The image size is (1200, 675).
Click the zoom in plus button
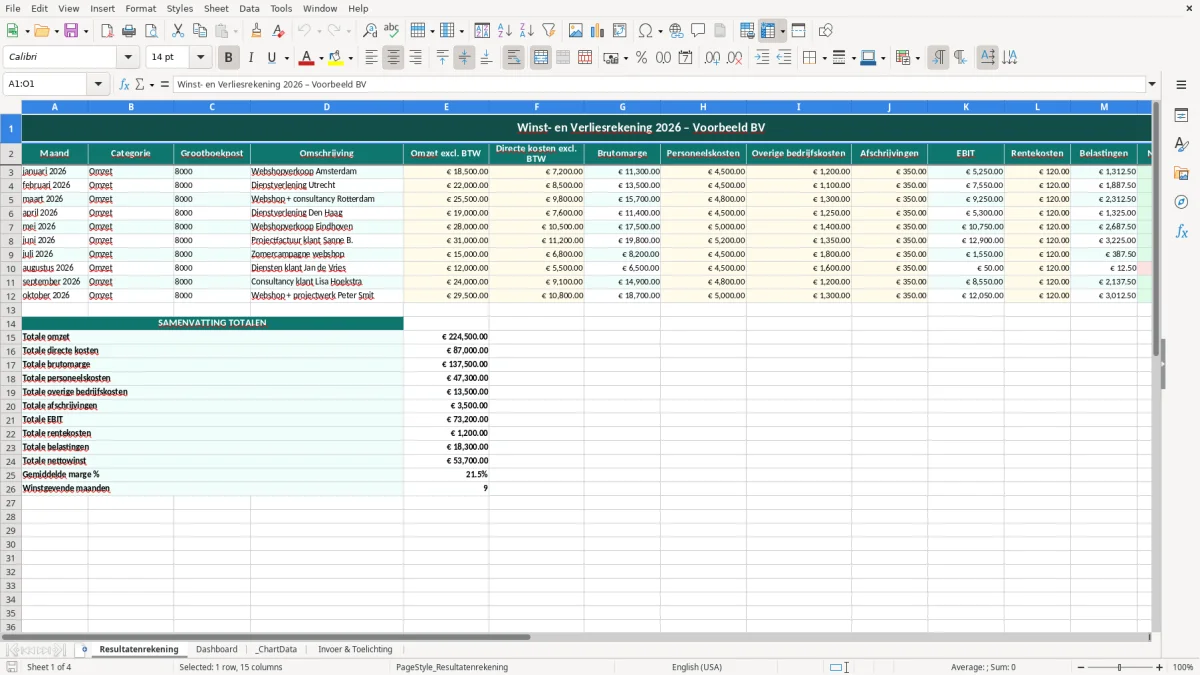click(x=1160, y=667)
